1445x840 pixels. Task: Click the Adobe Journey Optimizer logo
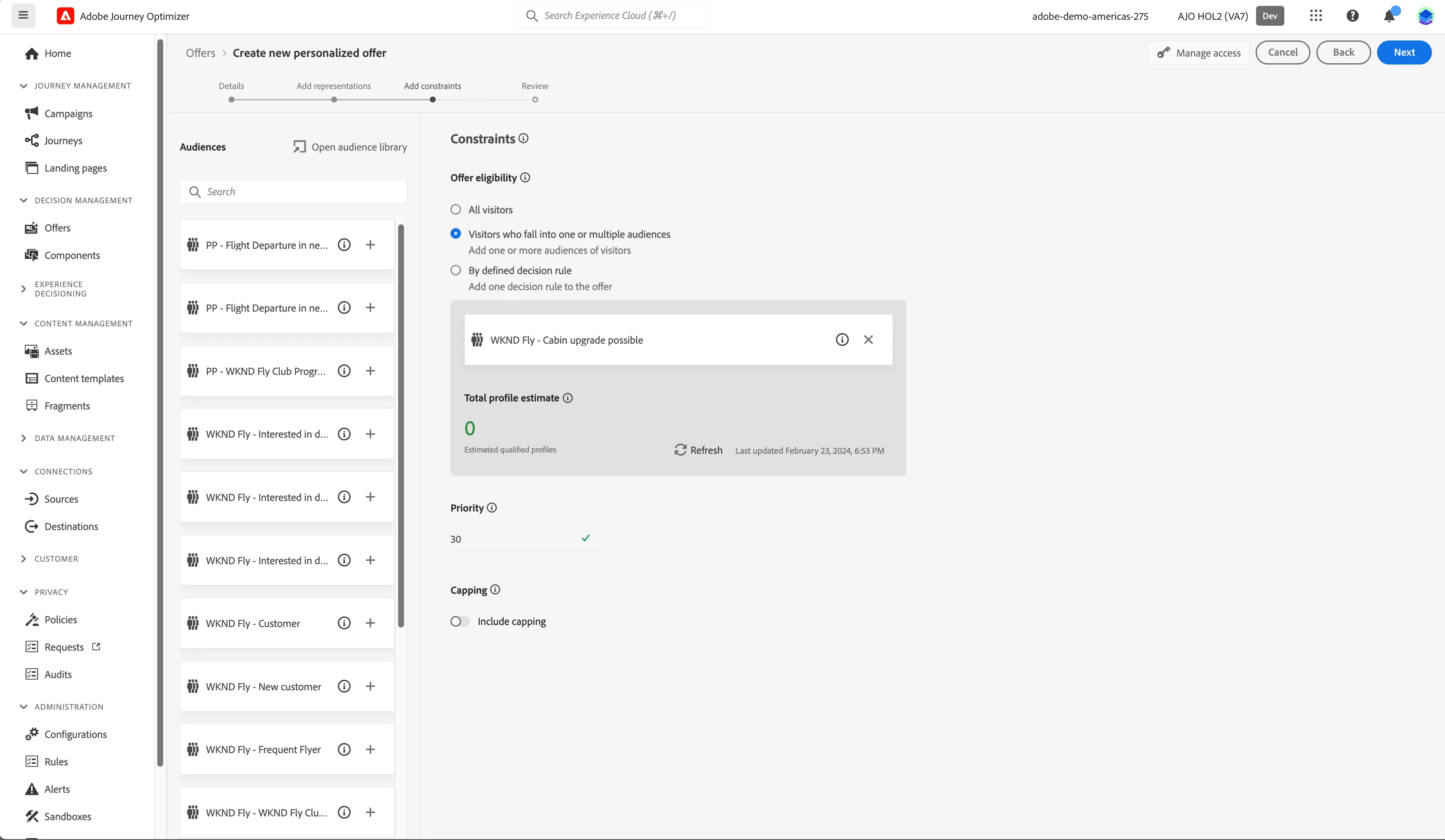click(x=65, y=16)
